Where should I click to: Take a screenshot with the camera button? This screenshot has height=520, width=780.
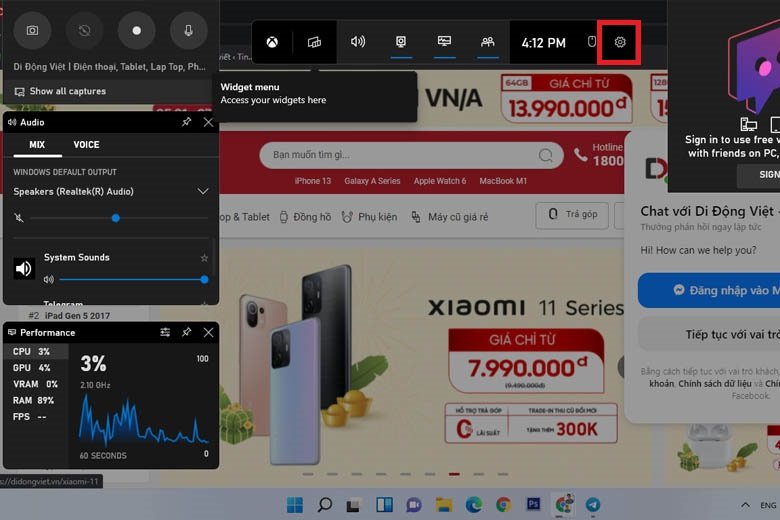click(32, 31)
